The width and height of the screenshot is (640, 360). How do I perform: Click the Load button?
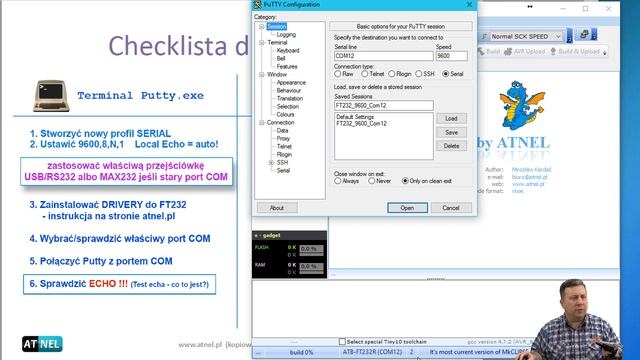pos(451,118)
